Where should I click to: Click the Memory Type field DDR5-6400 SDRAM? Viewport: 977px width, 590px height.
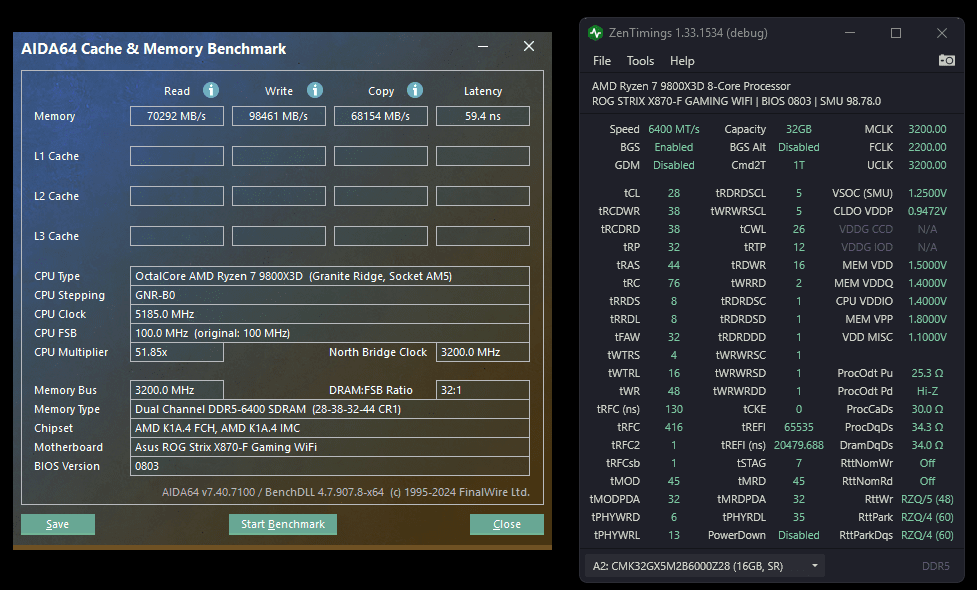point(330,409)
